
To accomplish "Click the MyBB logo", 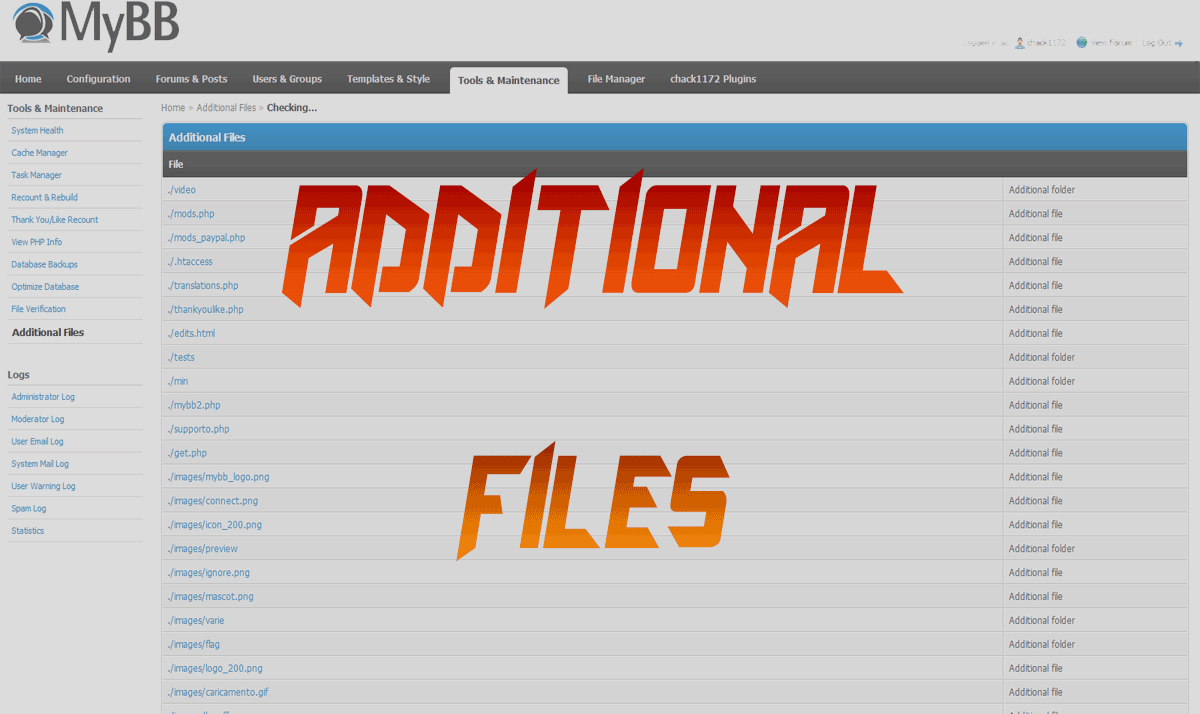I will 97,27.
